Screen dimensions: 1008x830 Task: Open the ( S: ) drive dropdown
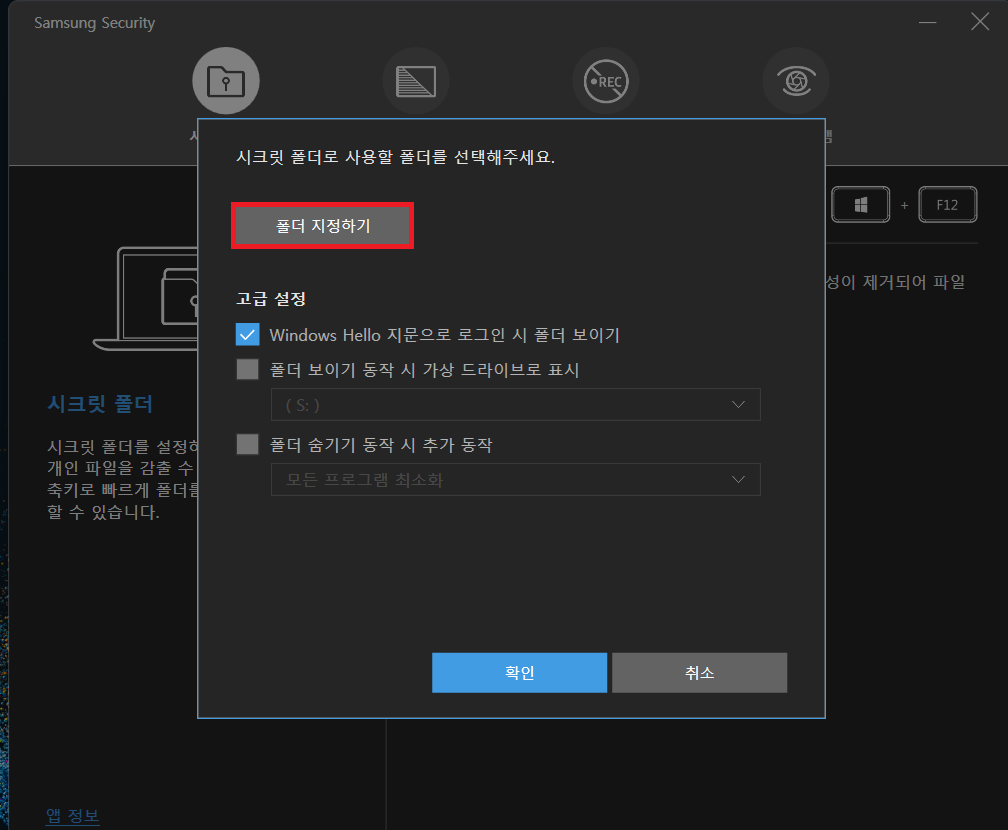pos(516,404)
